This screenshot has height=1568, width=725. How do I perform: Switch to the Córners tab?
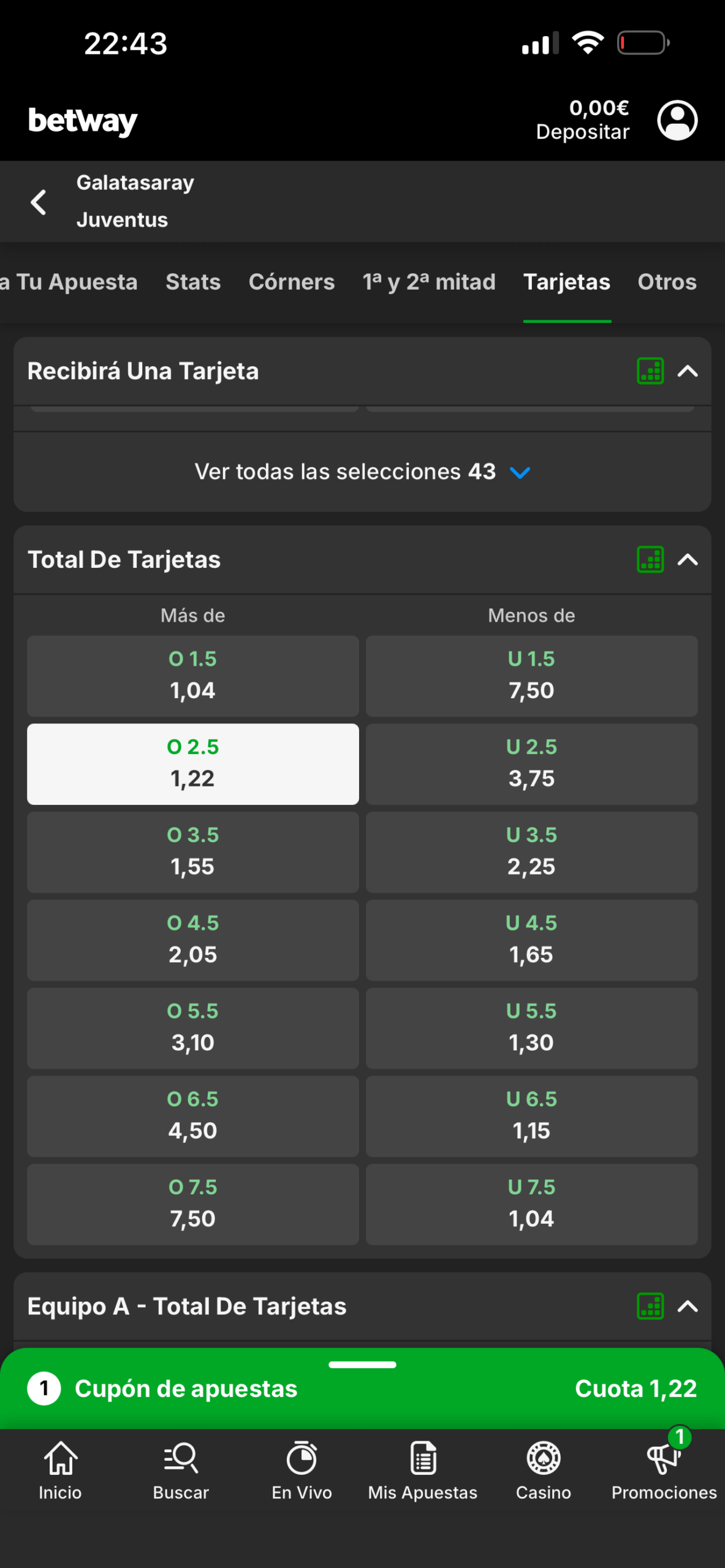coord(292,282)
